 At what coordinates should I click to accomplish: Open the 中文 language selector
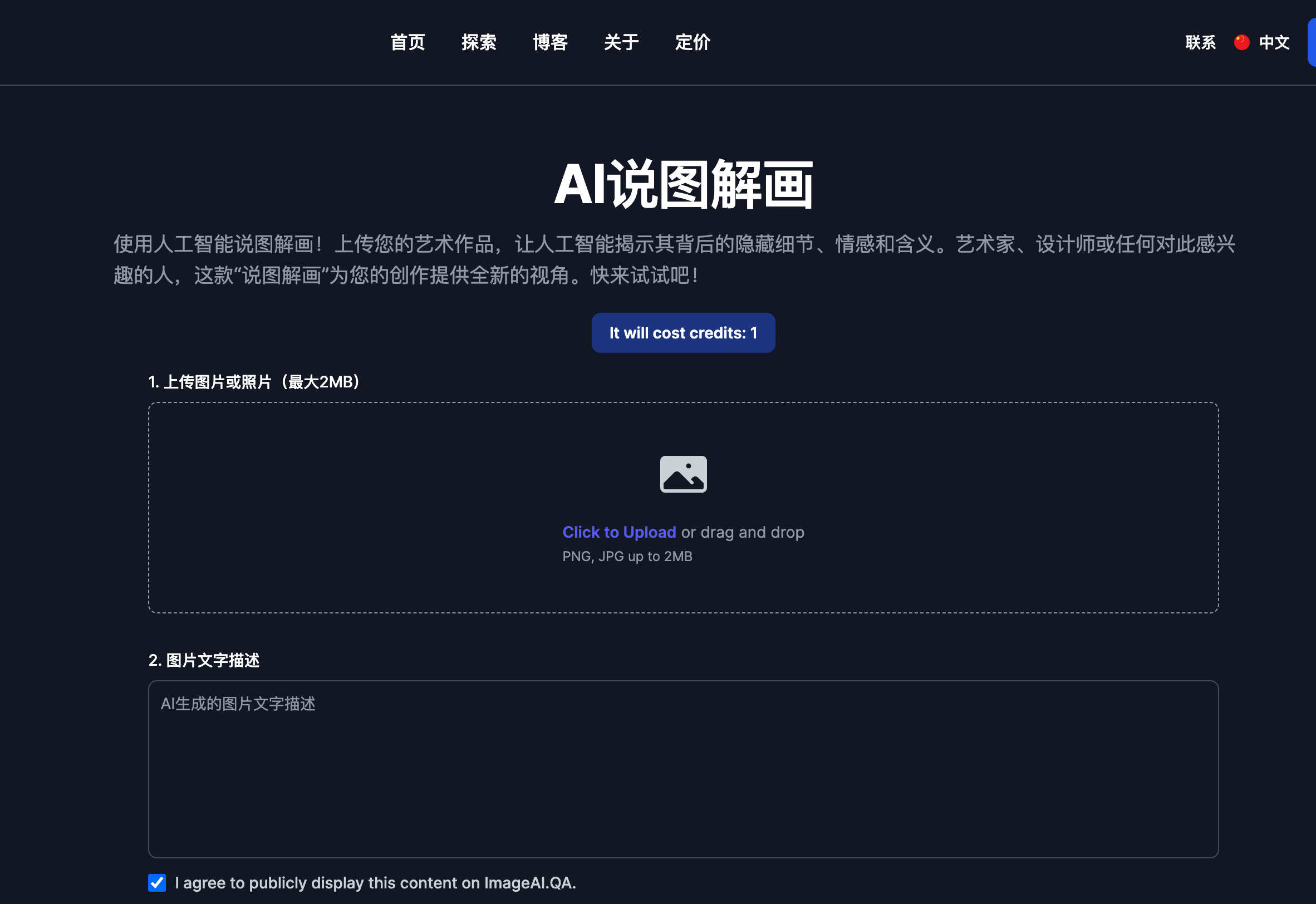click(x=1274, y=42)
